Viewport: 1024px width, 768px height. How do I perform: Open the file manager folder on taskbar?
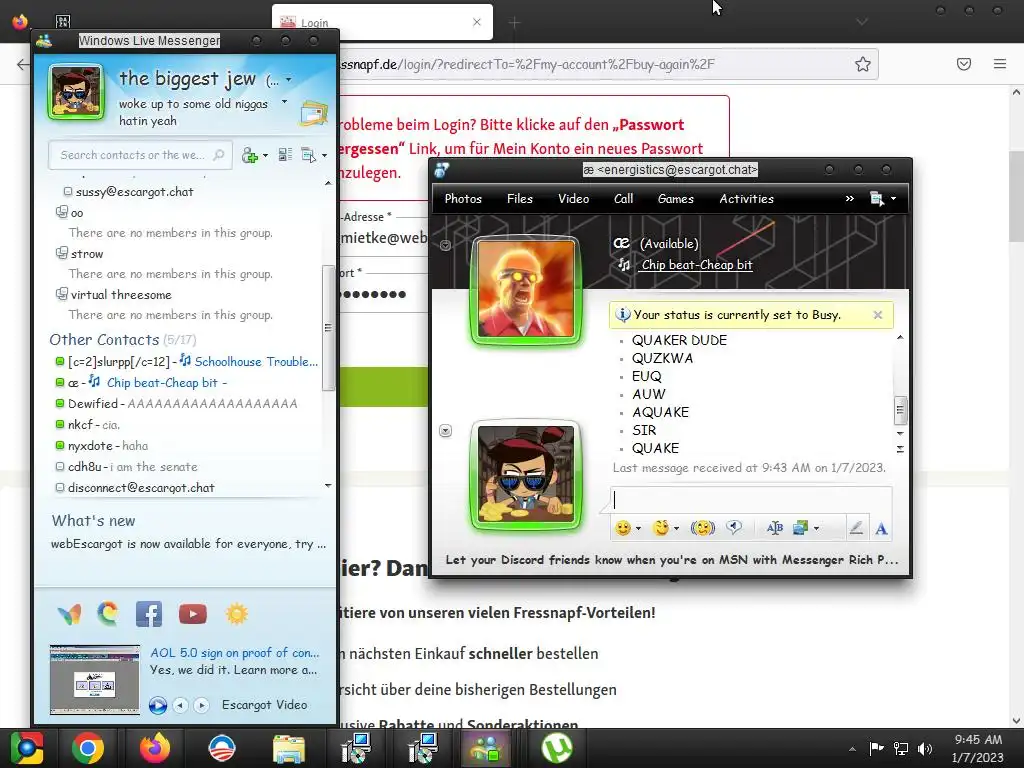[289, 749]
